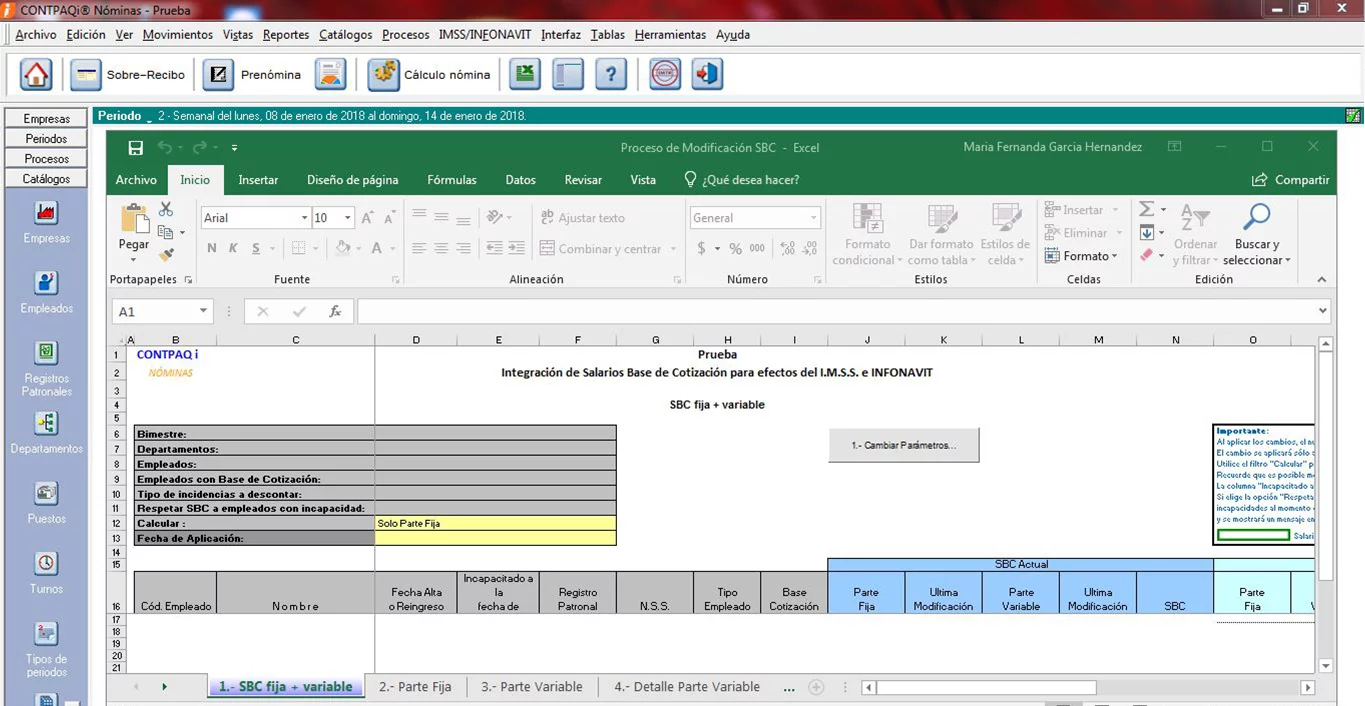Open the IMSS/INFONAVIT menu

[485, 35]
